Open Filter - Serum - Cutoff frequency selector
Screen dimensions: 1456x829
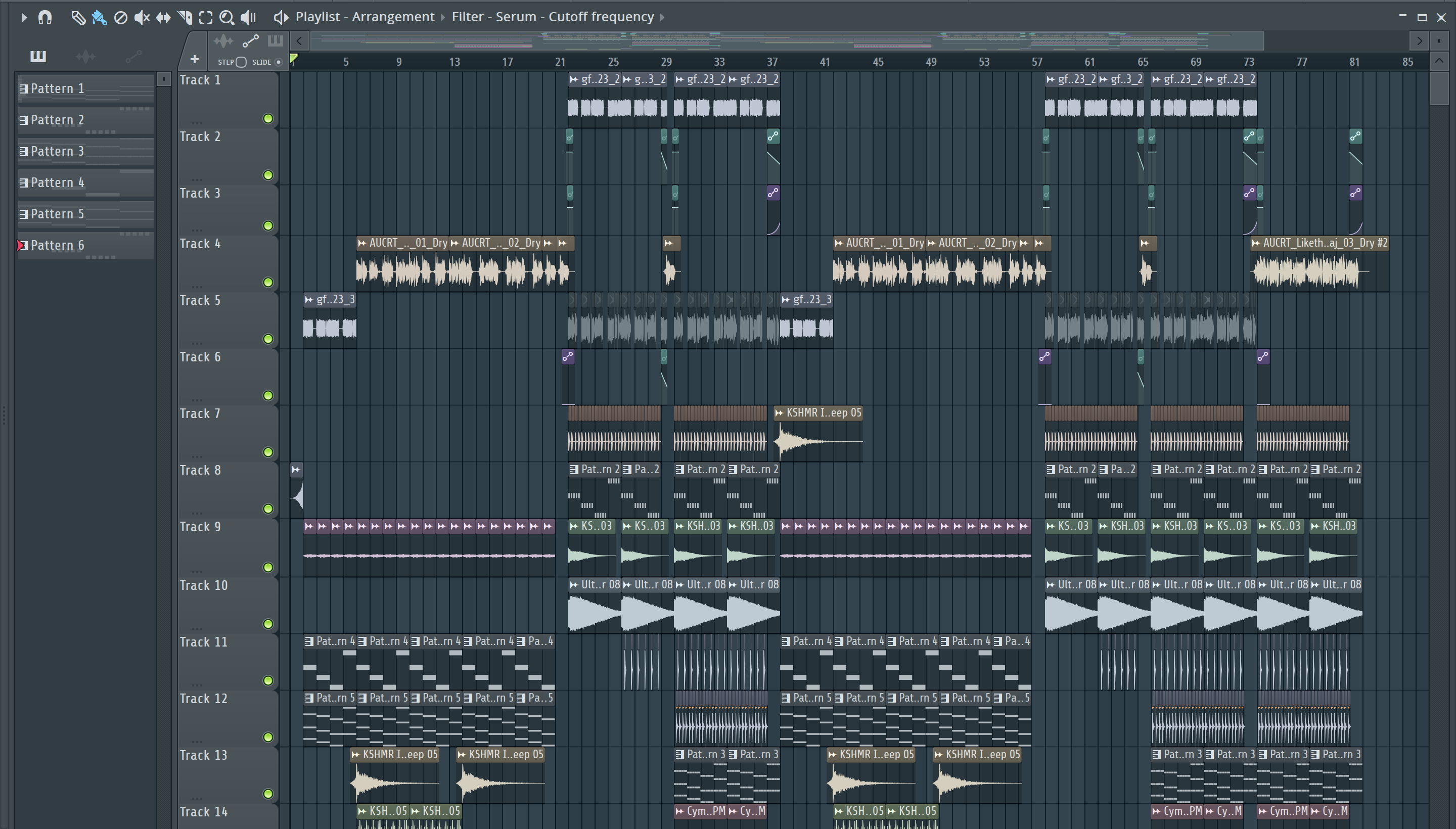553,17
